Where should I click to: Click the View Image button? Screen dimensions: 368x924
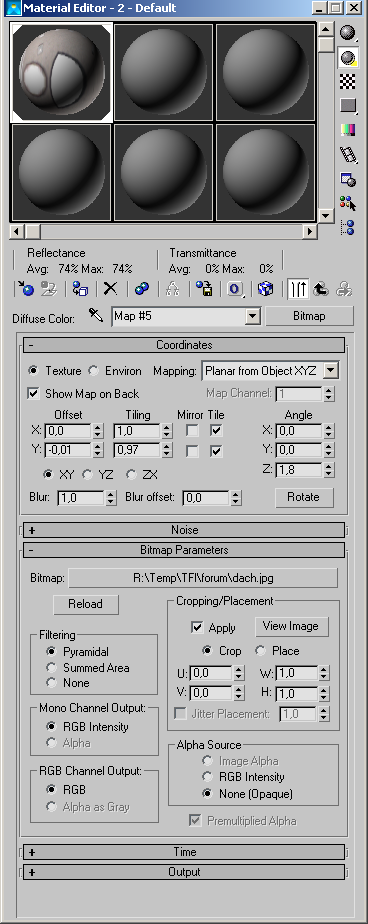point(291,626)
